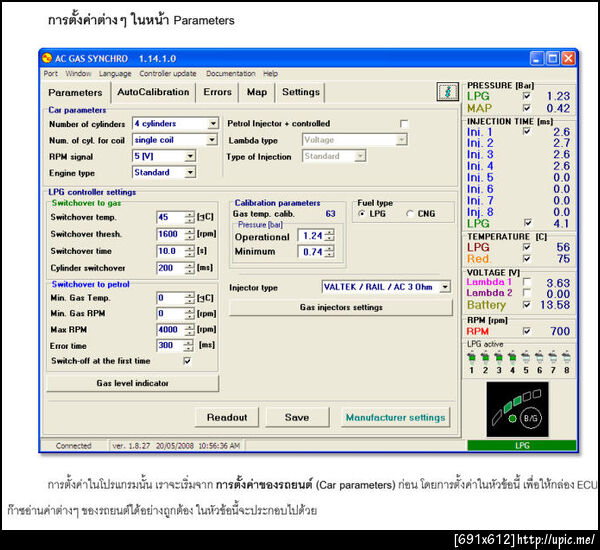Open the Documentation menu
600x550 pixels.
[231, 73]
